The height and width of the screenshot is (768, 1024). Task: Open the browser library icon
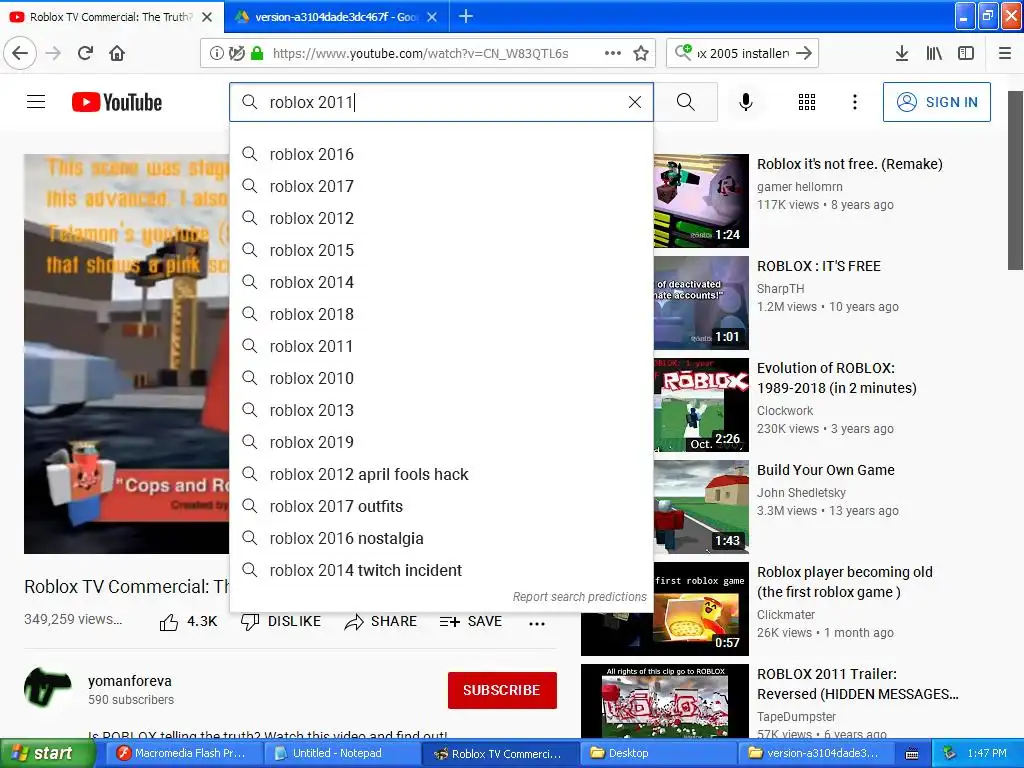[934, 53]
